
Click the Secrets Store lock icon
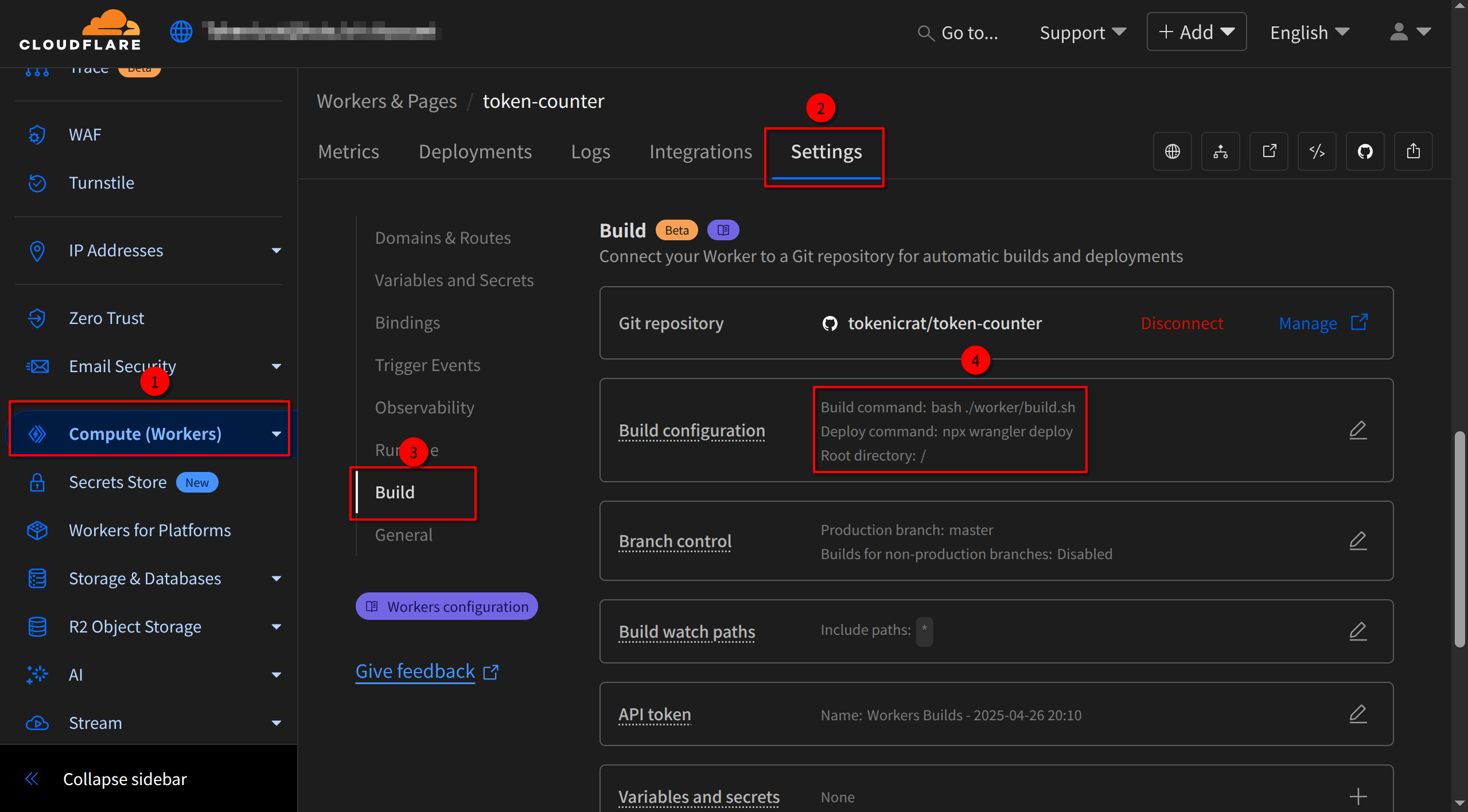[x=37, y=482]
